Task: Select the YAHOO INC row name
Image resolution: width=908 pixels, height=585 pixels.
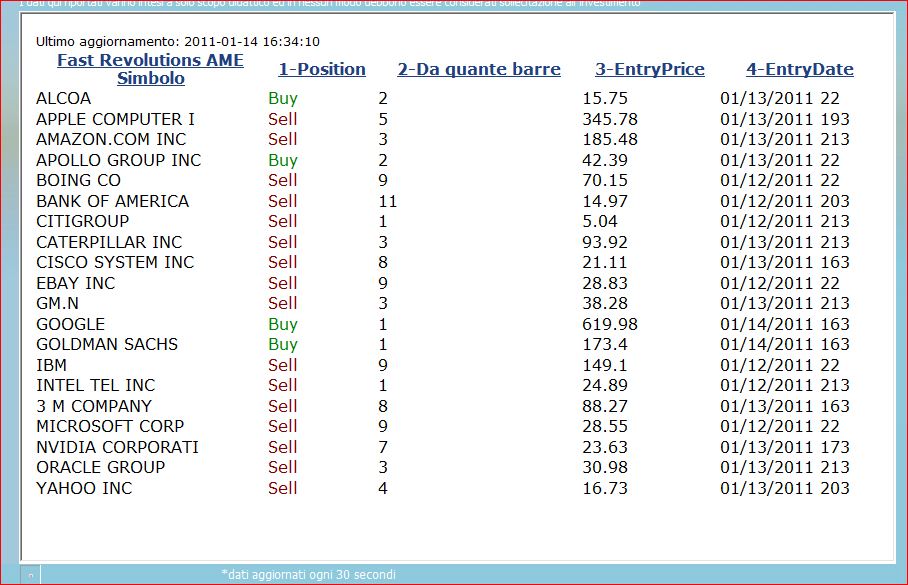Action: [x=84, y=488]
